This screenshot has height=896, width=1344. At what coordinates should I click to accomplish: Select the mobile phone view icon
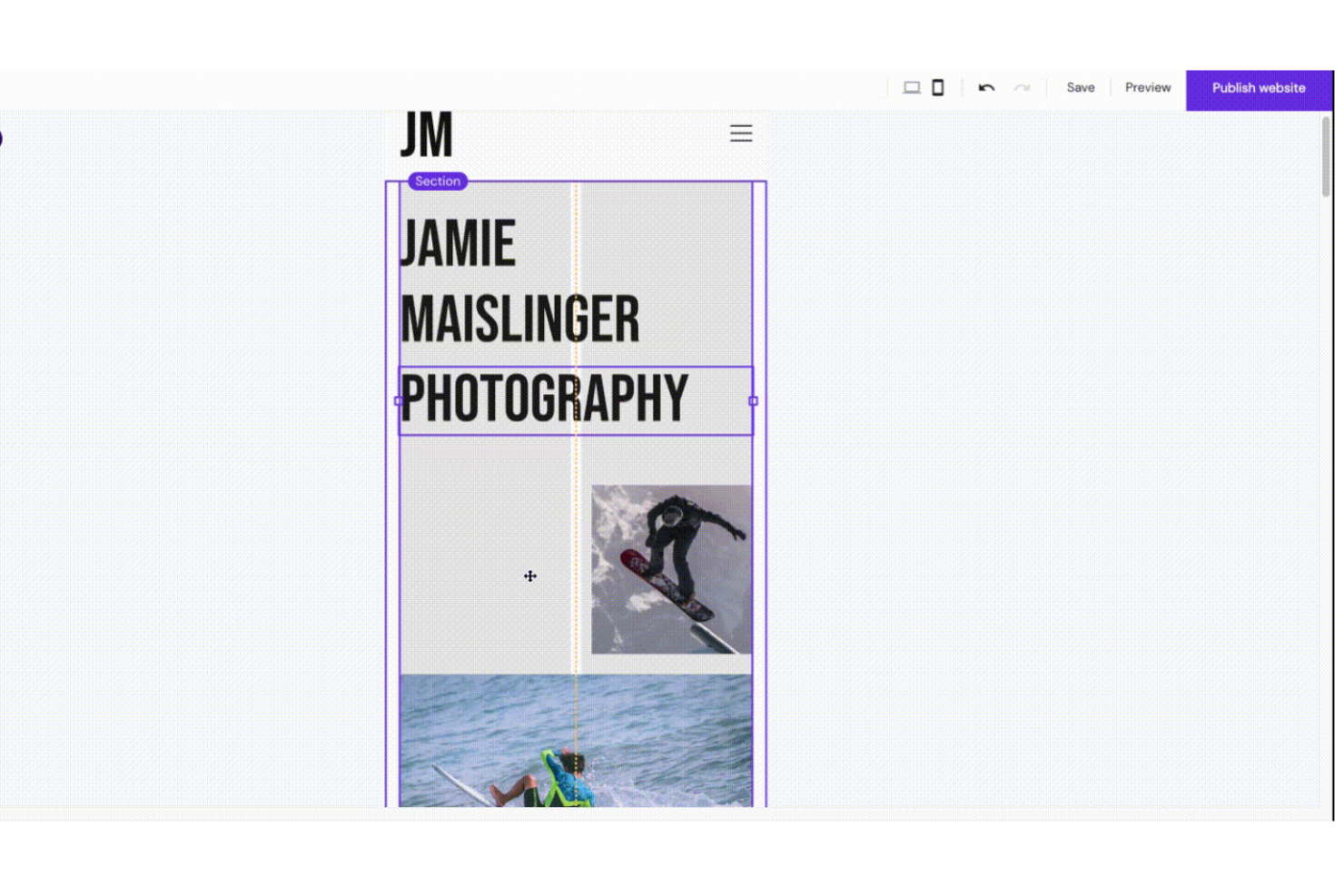938,88
